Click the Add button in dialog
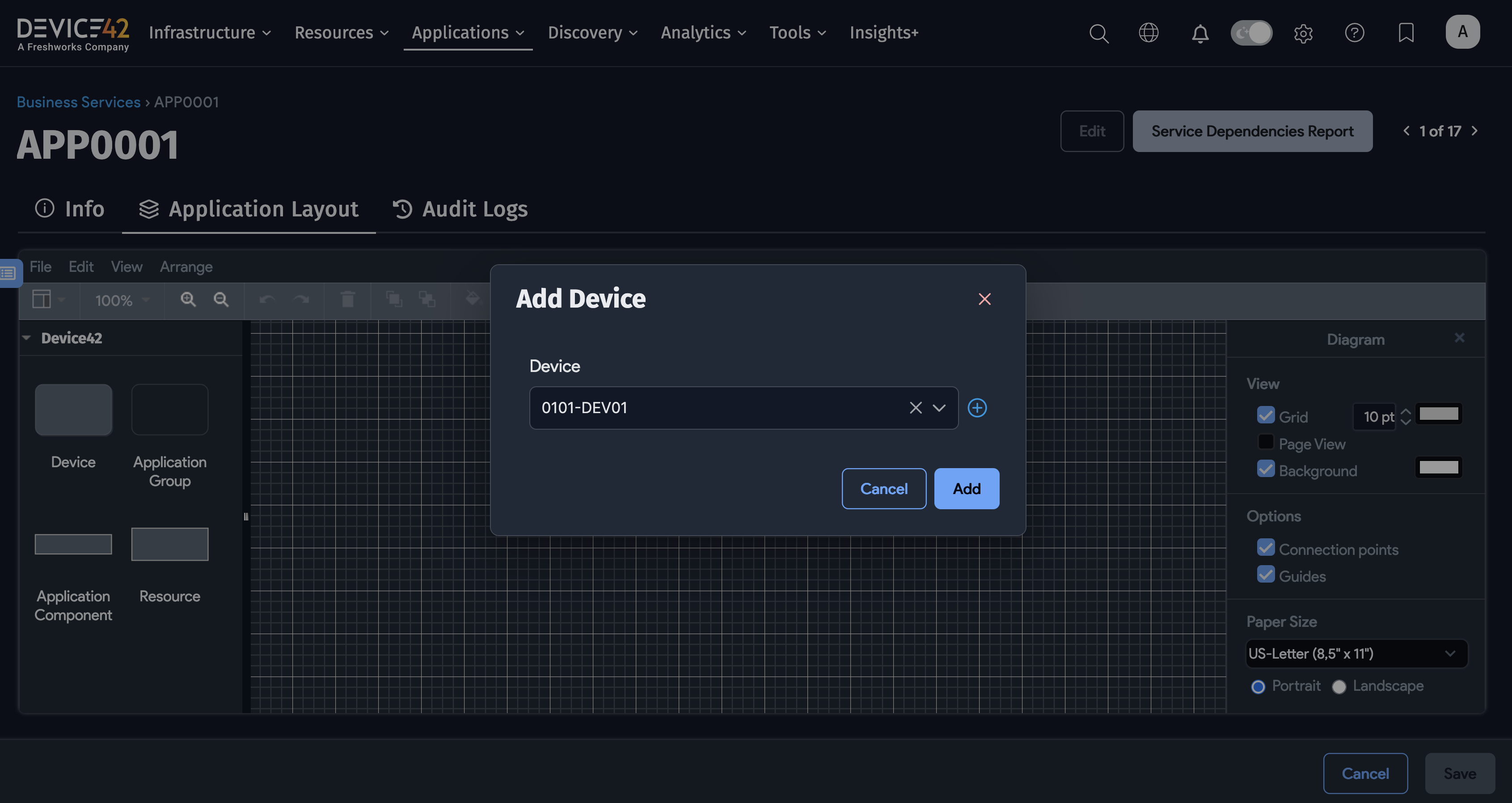 966,488
